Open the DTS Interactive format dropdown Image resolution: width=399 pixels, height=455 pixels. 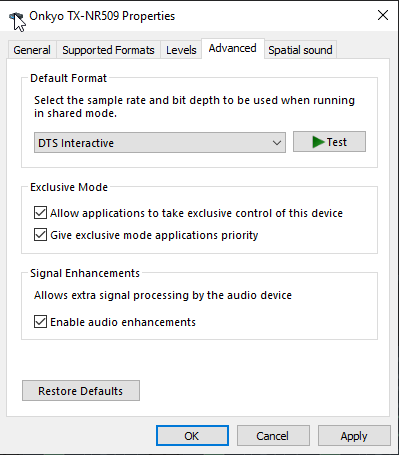160,143
